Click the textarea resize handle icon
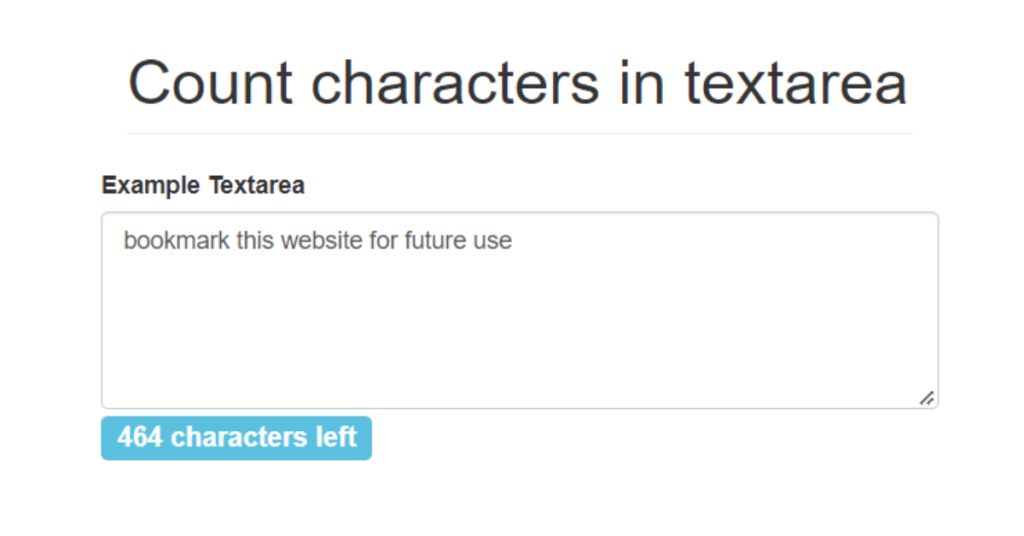Screen dimensions: 1024x536 click(x=927, y=398)
